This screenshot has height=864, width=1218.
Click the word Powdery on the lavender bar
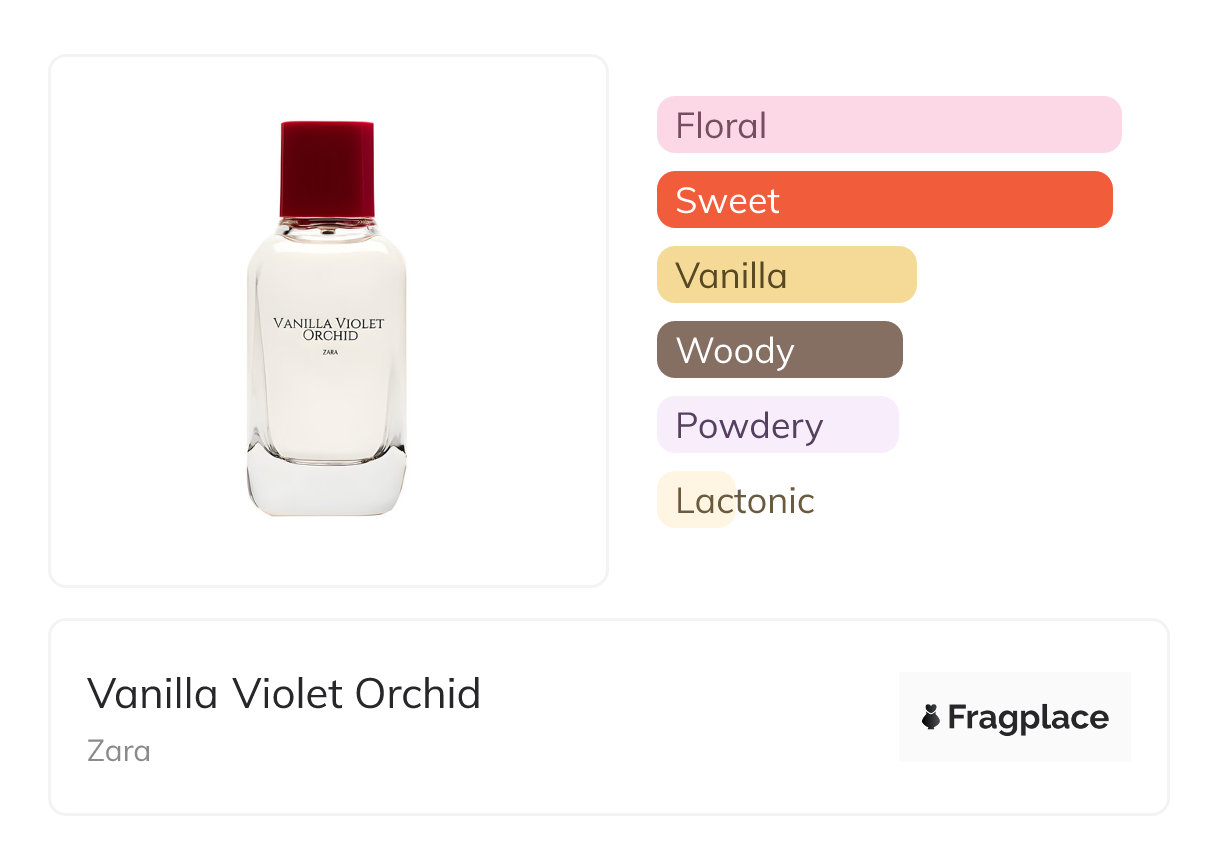749,426
